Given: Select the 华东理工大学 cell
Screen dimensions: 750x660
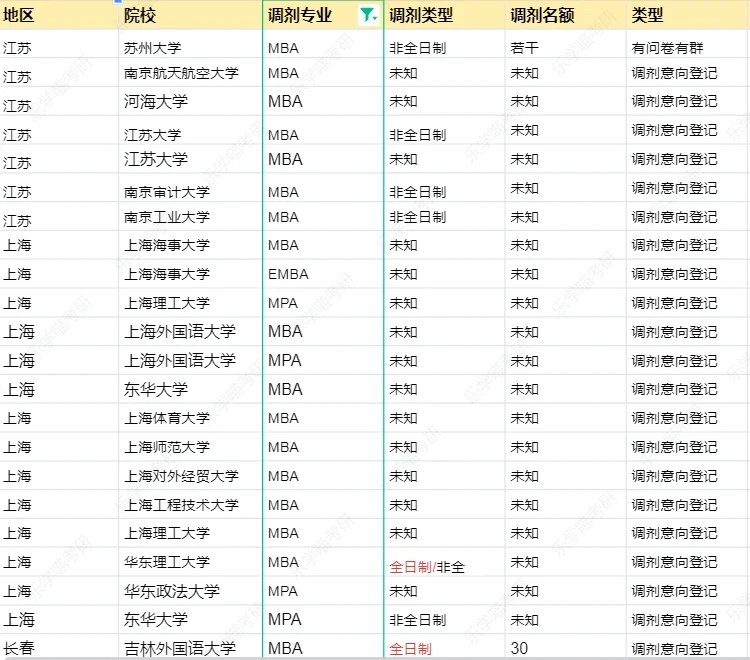Looking at the screenshot, I should (167, 562).
